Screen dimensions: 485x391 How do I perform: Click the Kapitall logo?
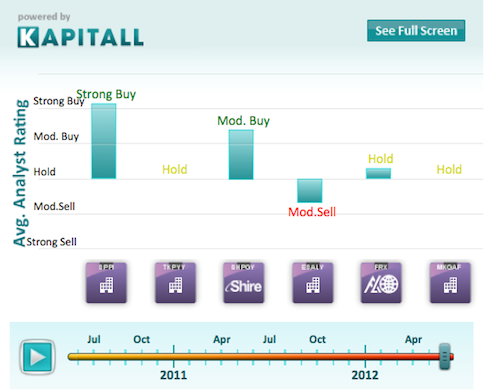(x=81, y=37)
